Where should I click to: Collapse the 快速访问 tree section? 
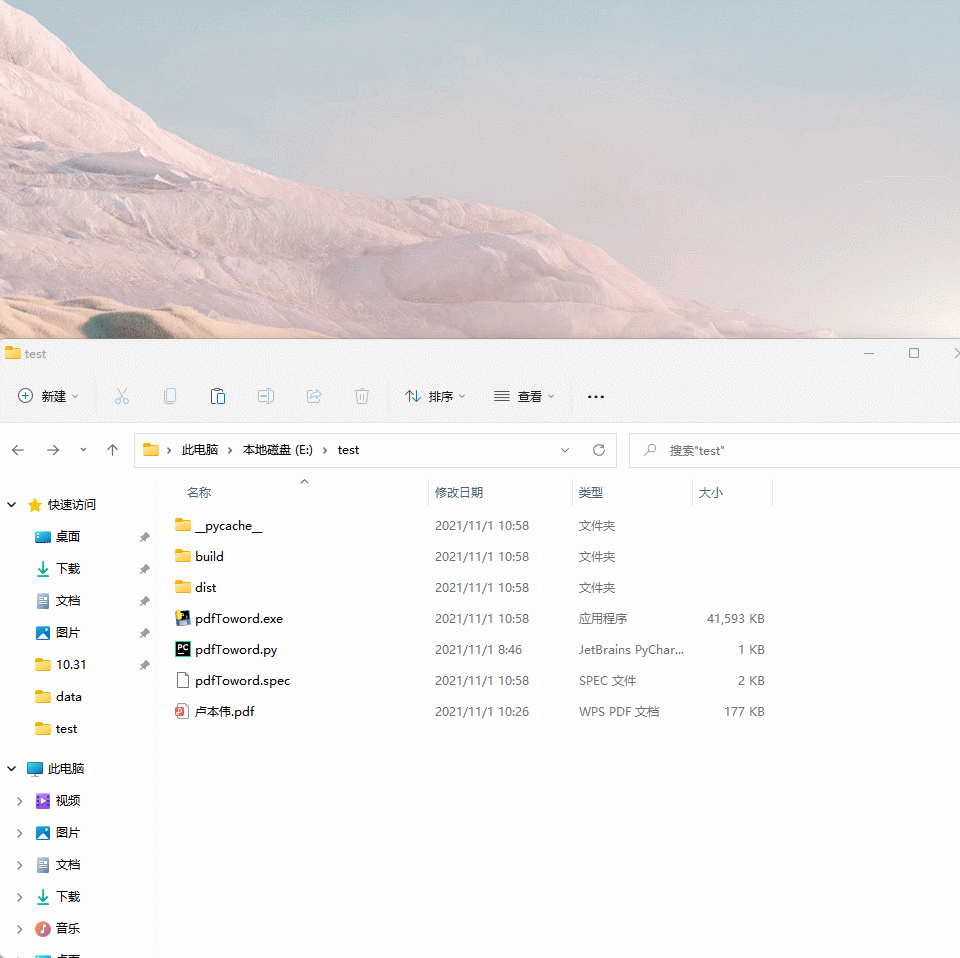pos(12,505)
